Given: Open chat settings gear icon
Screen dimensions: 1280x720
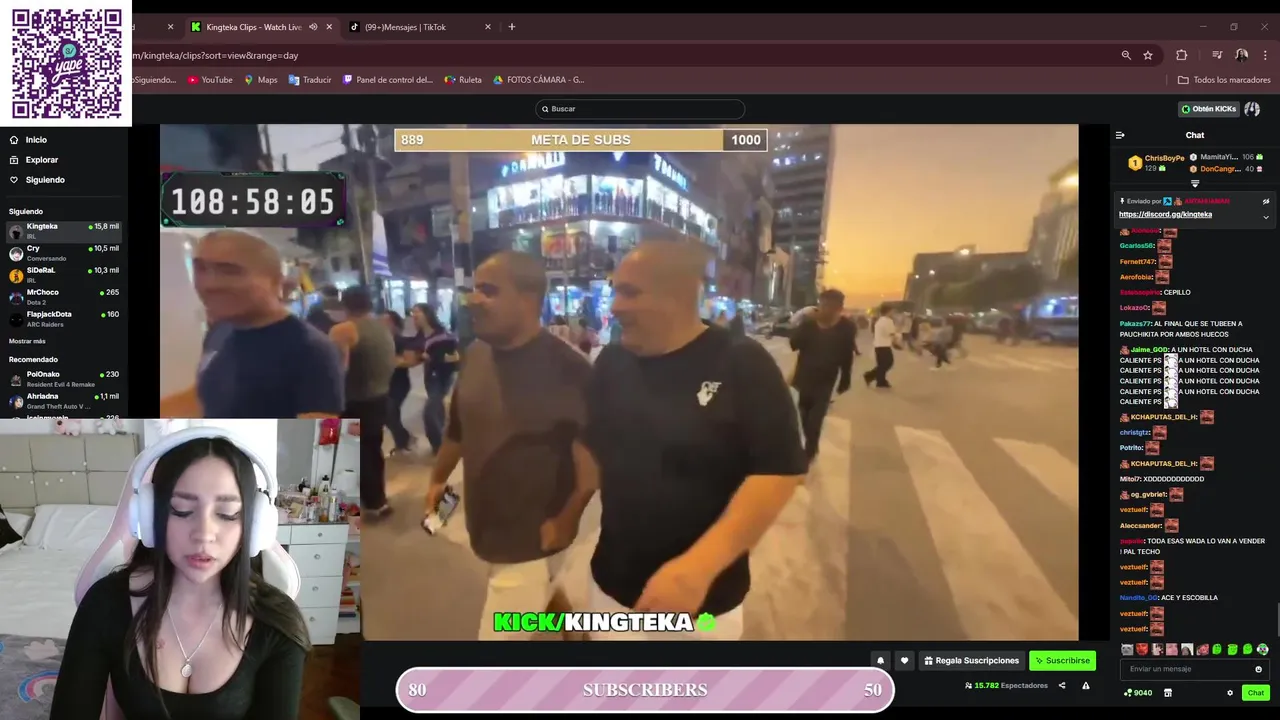Looking at the screenshot, I should (x=1230, y=693).
